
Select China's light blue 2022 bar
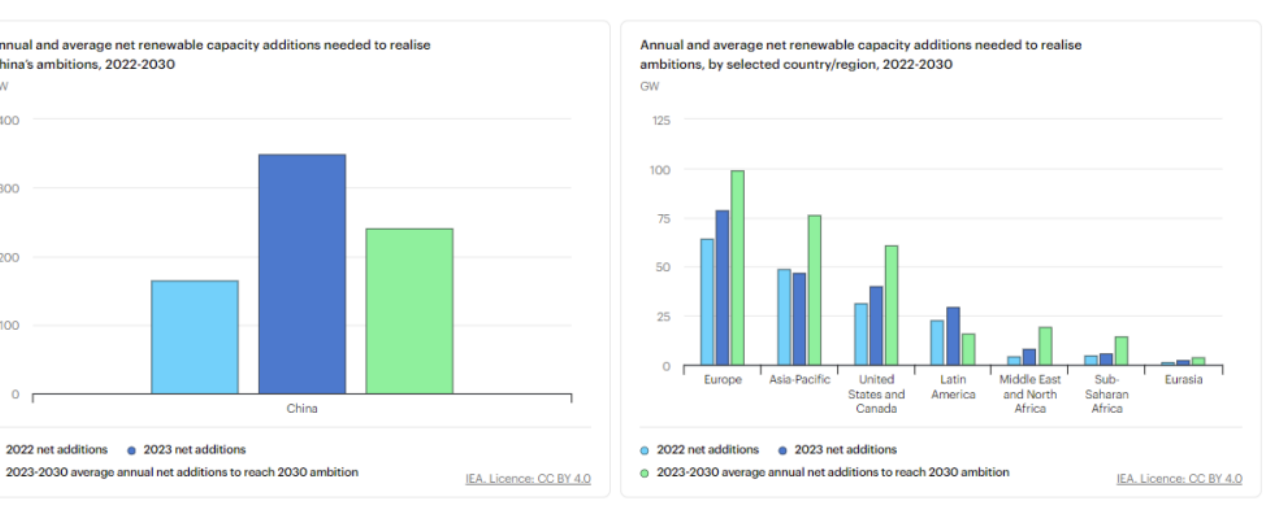[x=195, y=337]
